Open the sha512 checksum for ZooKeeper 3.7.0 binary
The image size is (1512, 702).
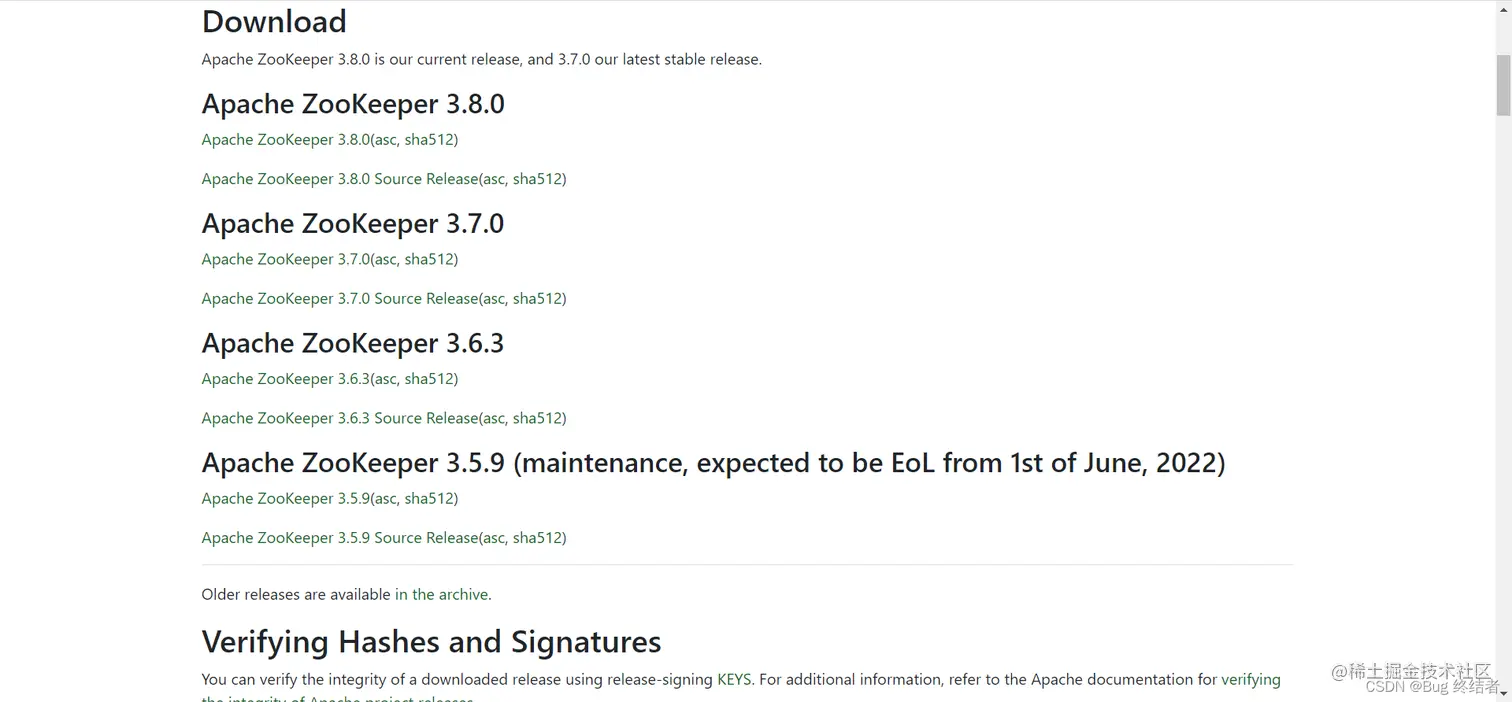tap(429, 259)
